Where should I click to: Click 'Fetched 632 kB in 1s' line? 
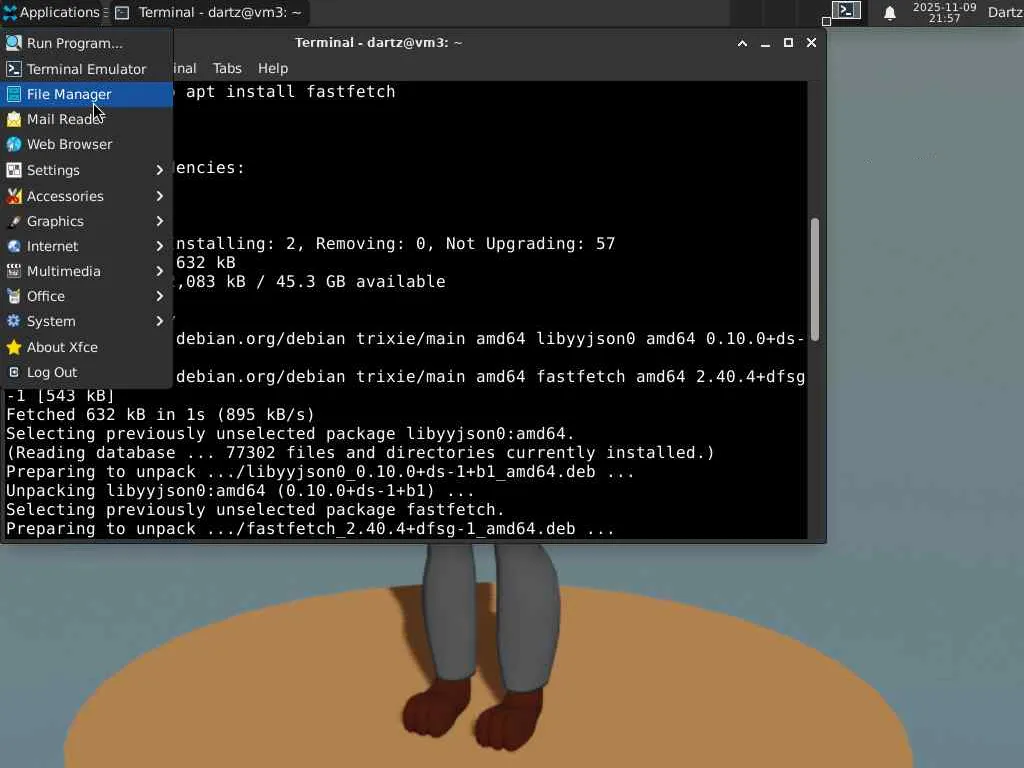coord(161,415)
